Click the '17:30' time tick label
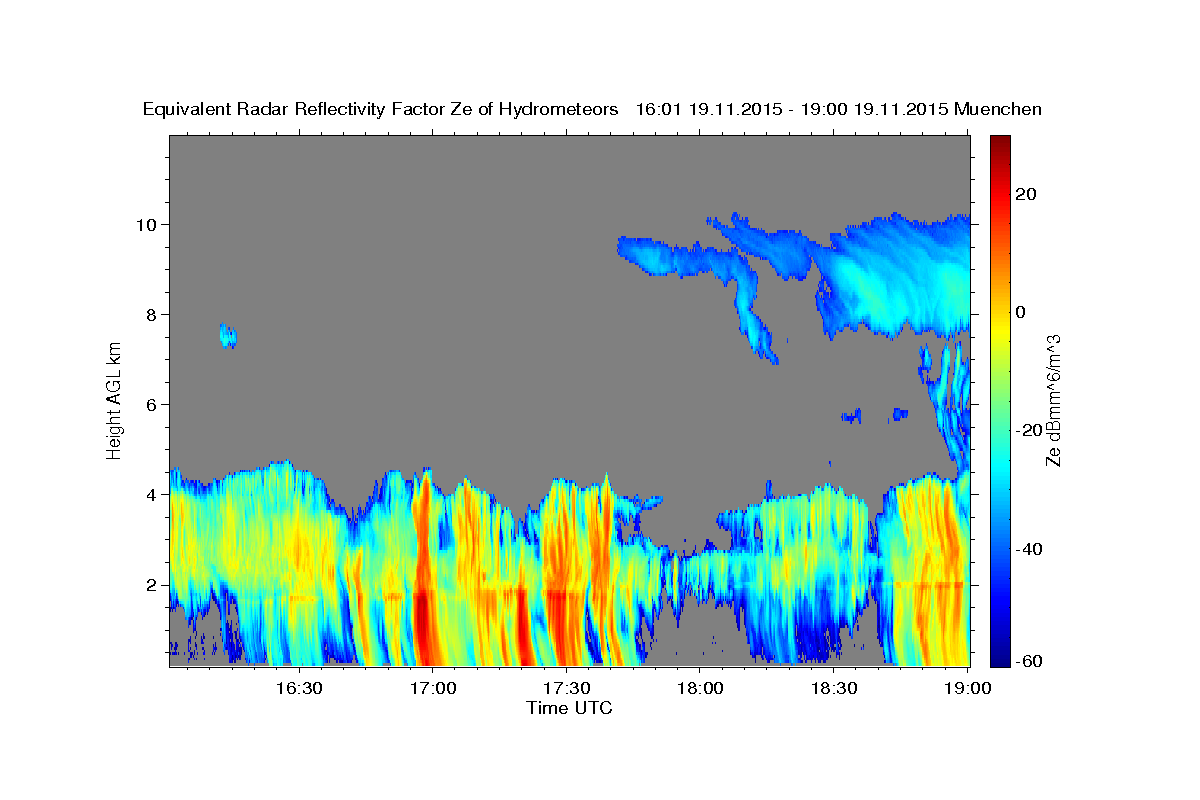This screenshot has height=800, width=1200. click(x=567, y=688)
